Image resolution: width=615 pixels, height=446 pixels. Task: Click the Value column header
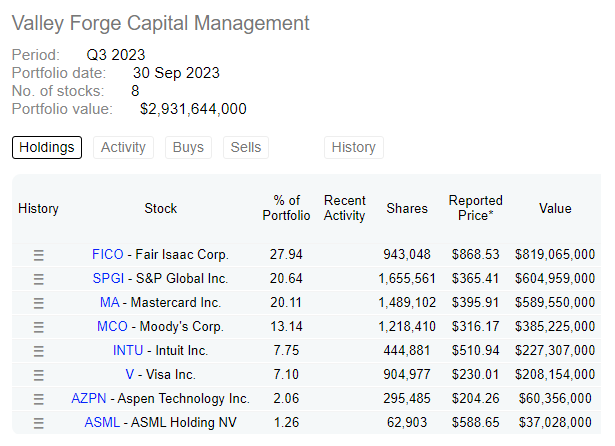(x=555, y=208)
